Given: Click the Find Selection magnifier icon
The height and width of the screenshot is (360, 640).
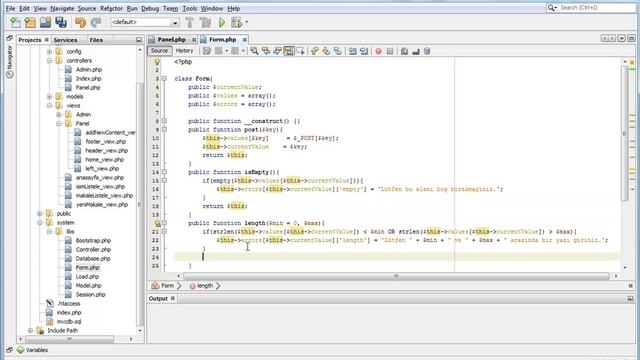Looking at the screenshot, I should point(254,51).
